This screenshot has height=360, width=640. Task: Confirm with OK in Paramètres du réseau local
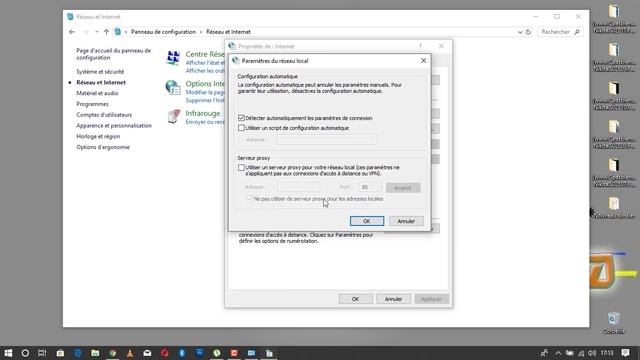pos(367,221)
